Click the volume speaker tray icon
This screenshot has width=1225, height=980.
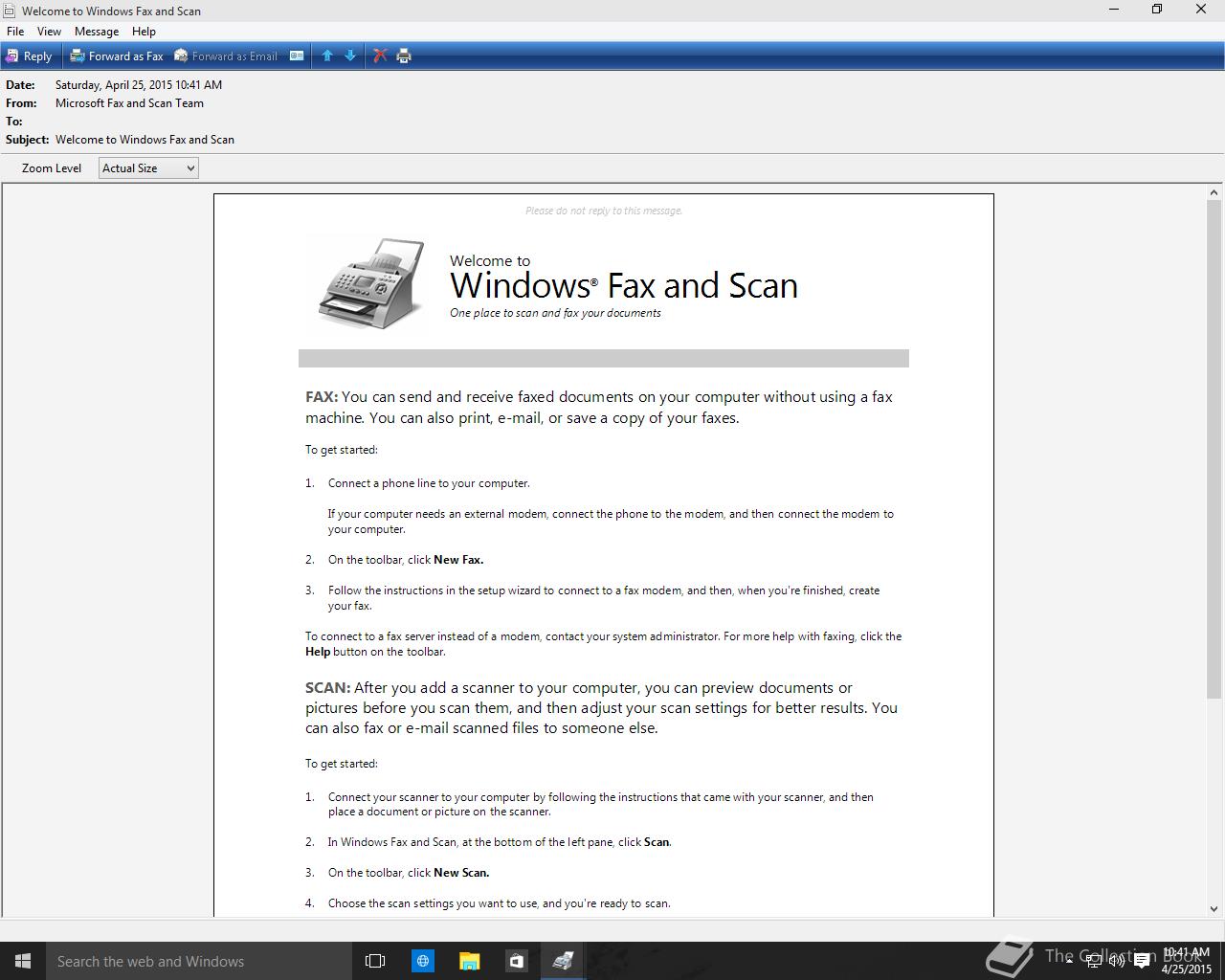click(x=1117, y=961)
